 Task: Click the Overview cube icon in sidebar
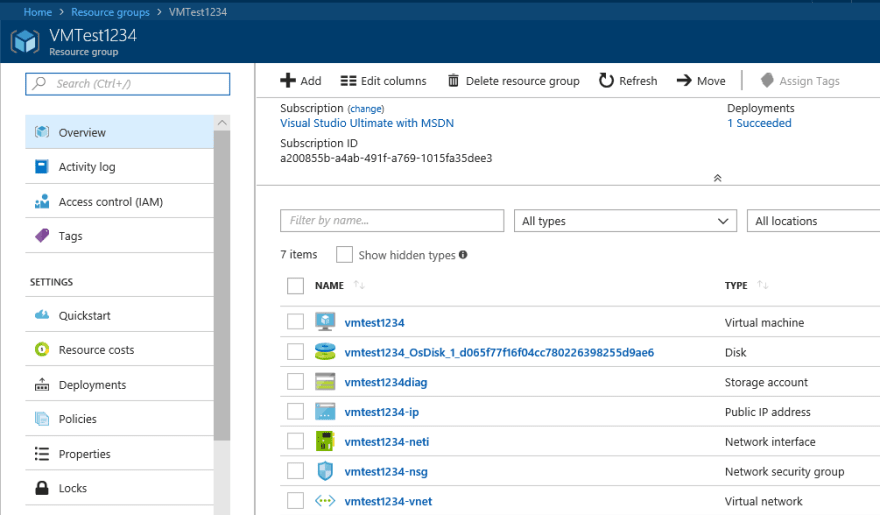[x=42, y=132]
